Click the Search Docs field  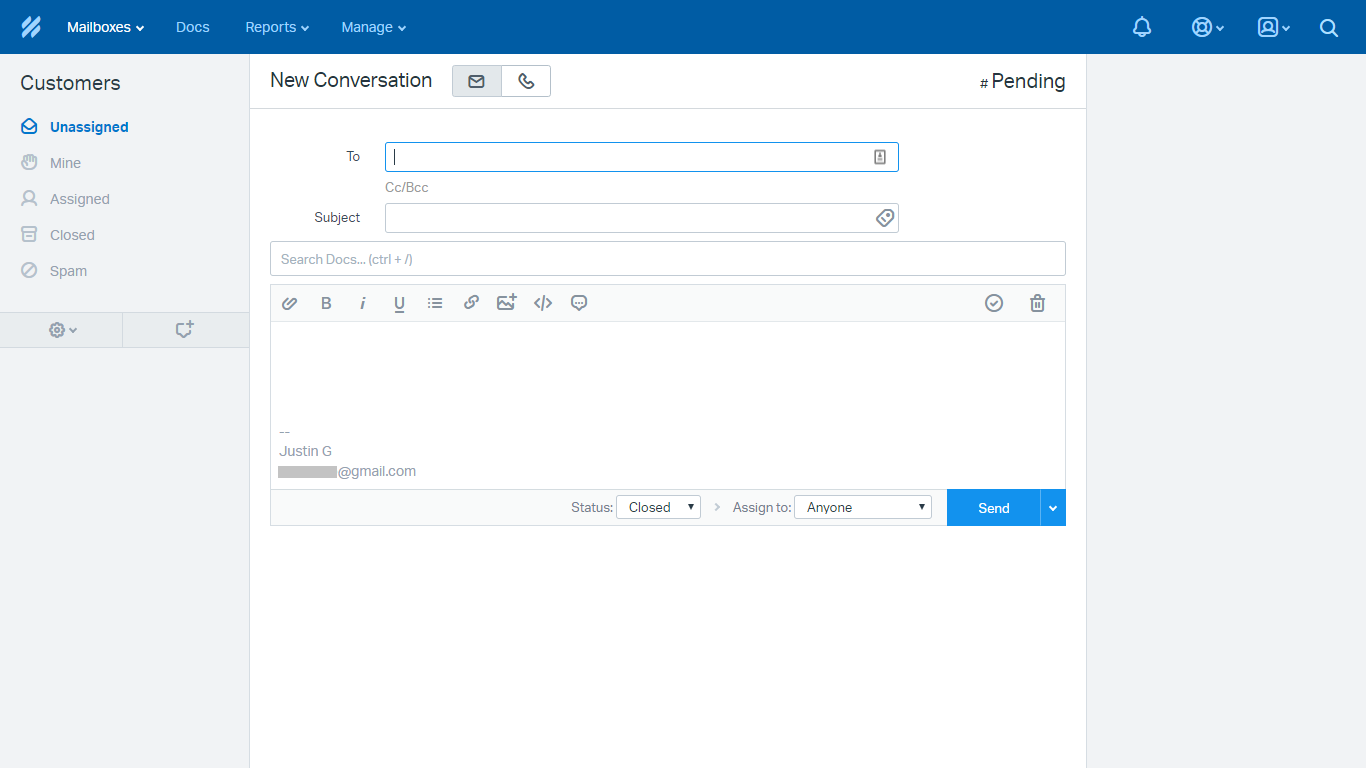point(668,259)
